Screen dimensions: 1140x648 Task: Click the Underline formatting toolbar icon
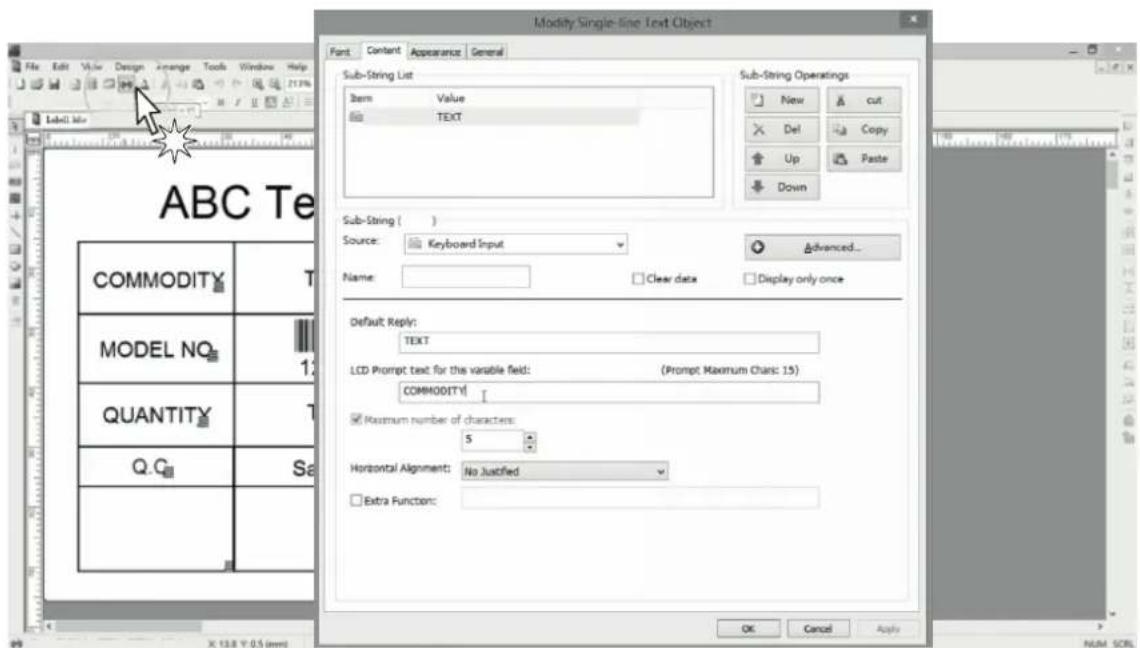[254, 103]
